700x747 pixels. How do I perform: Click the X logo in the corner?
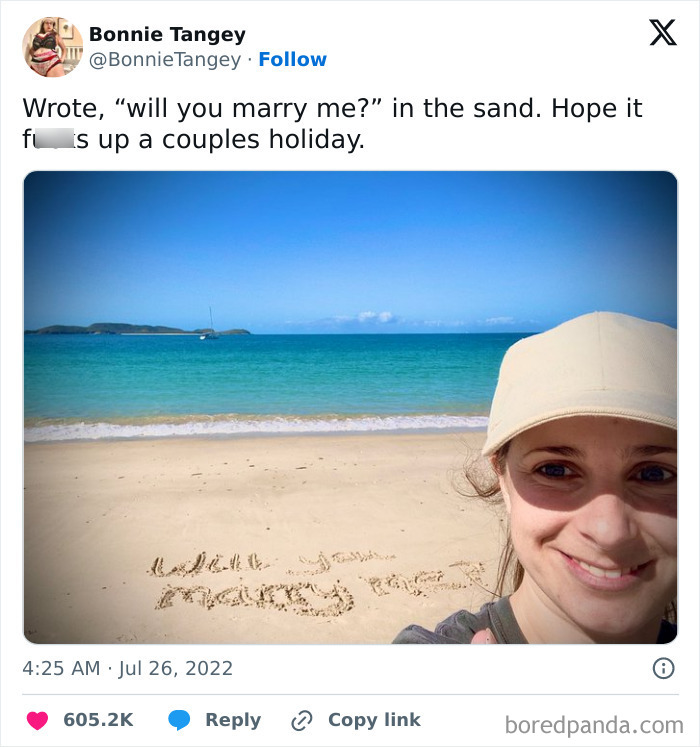(662, 33)
